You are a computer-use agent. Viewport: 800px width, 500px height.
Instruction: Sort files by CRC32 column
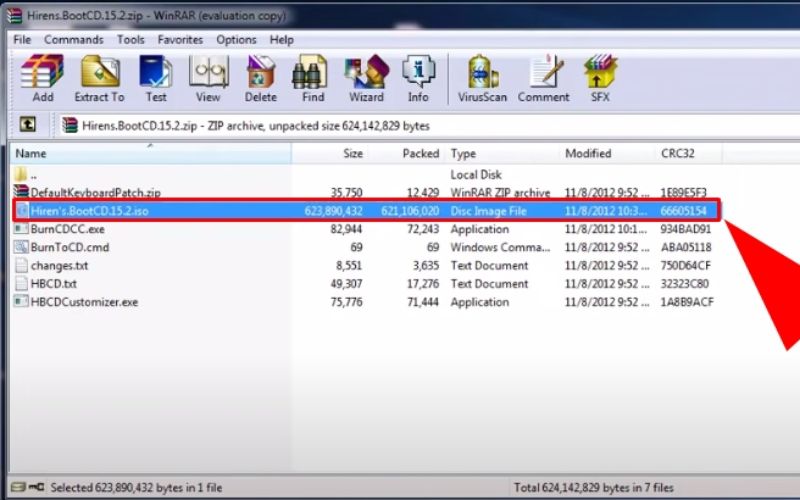(x=689, y=154)
